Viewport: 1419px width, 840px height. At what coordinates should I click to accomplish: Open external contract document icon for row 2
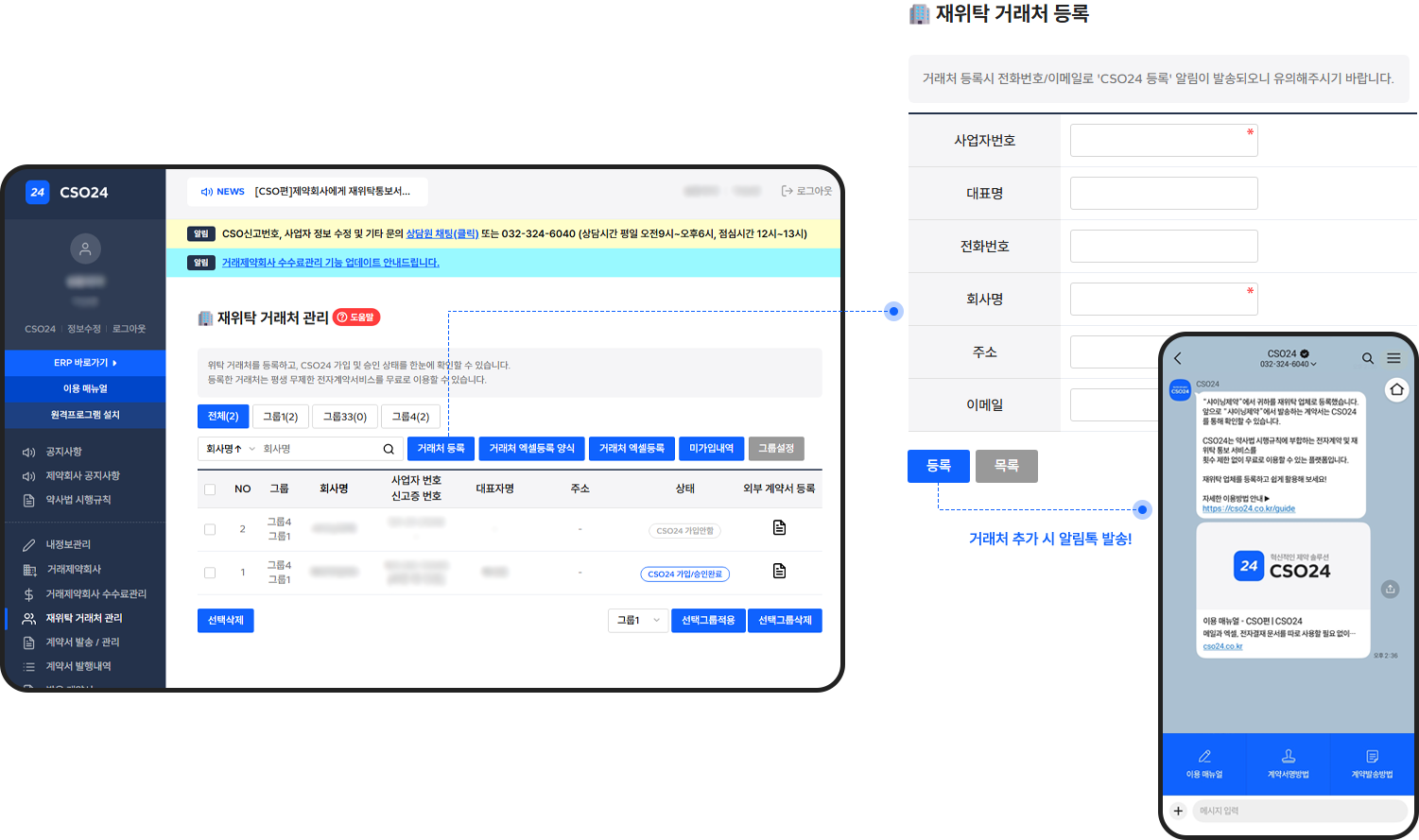[779, 527]
